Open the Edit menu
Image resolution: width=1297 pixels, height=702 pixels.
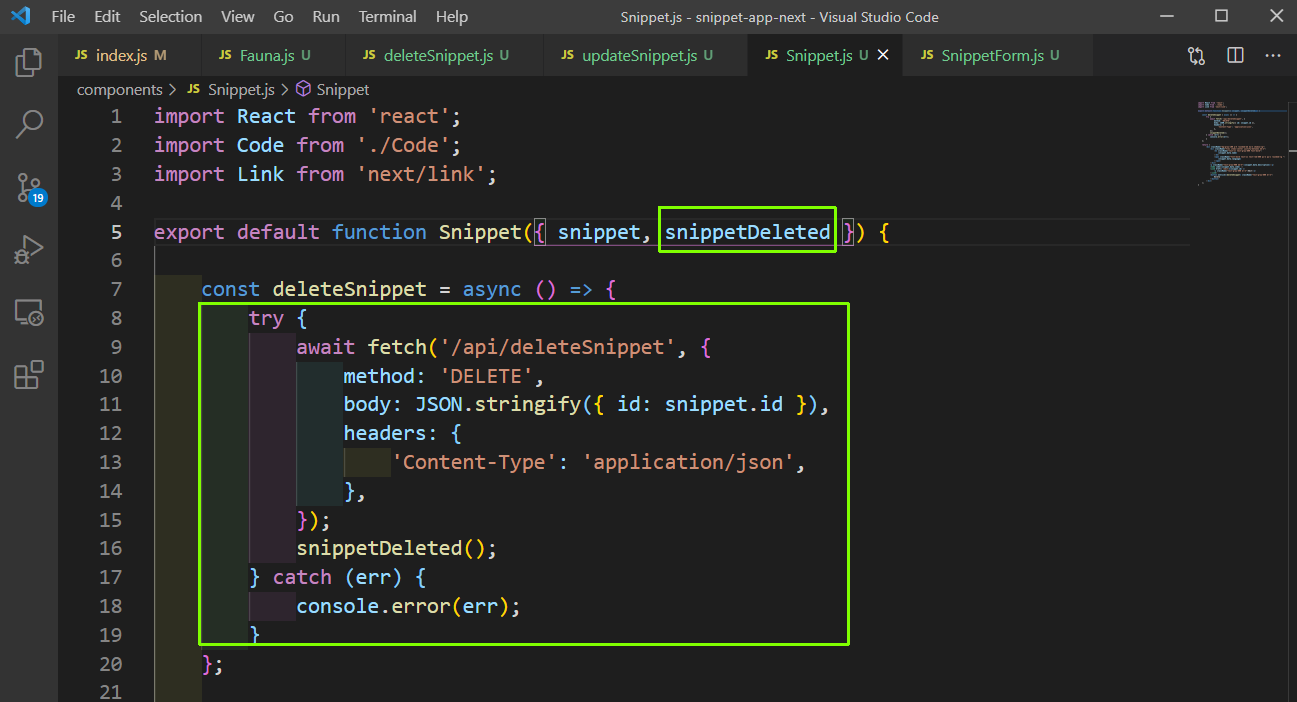(x=107, y=17)
